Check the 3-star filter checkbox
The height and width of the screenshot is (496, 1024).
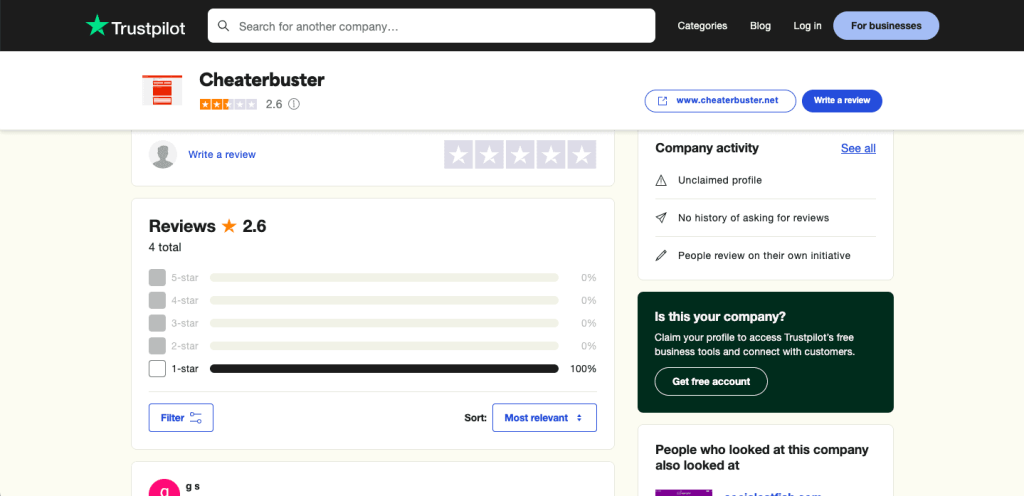tap(157, 323)
